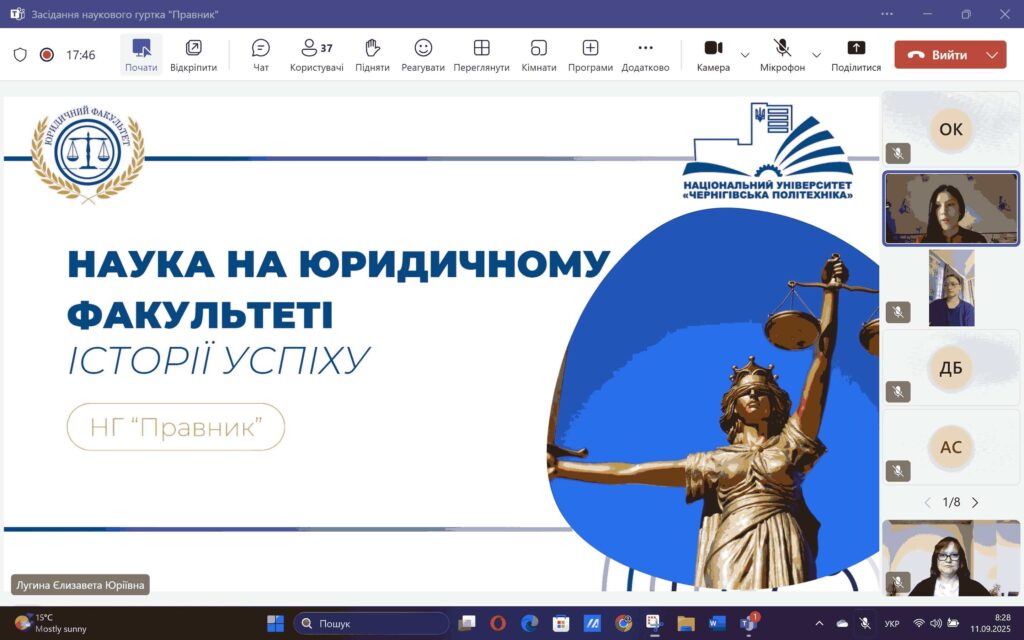The width and height of the screenshot is (1024, 640).
Task: Select the ДБ participant tile
Action: pyautogui.click(x=951, y=368)
